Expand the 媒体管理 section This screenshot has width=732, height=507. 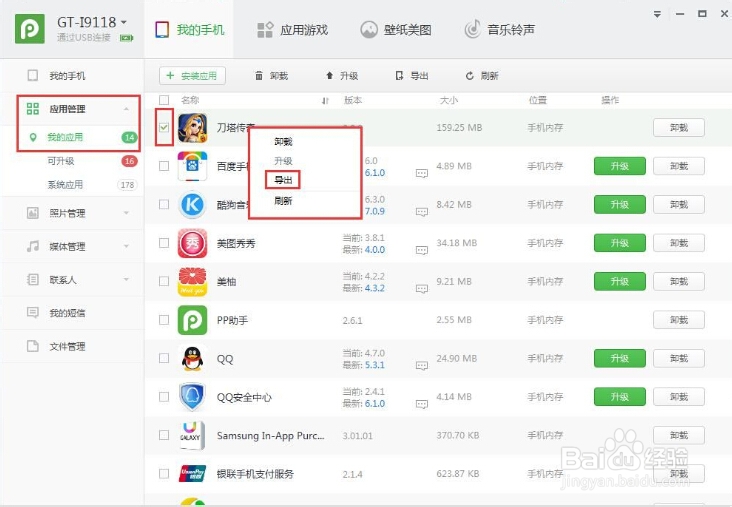tap(127, 246)
